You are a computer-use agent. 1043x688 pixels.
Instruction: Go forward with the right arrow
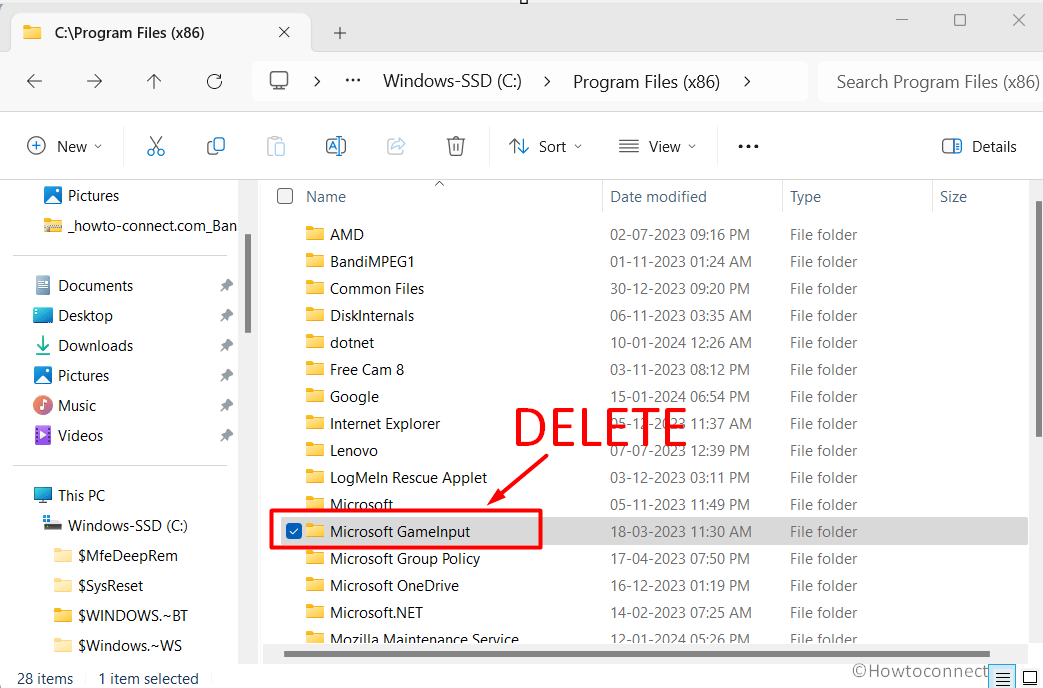pyautogui.click(x=94, y=81)
